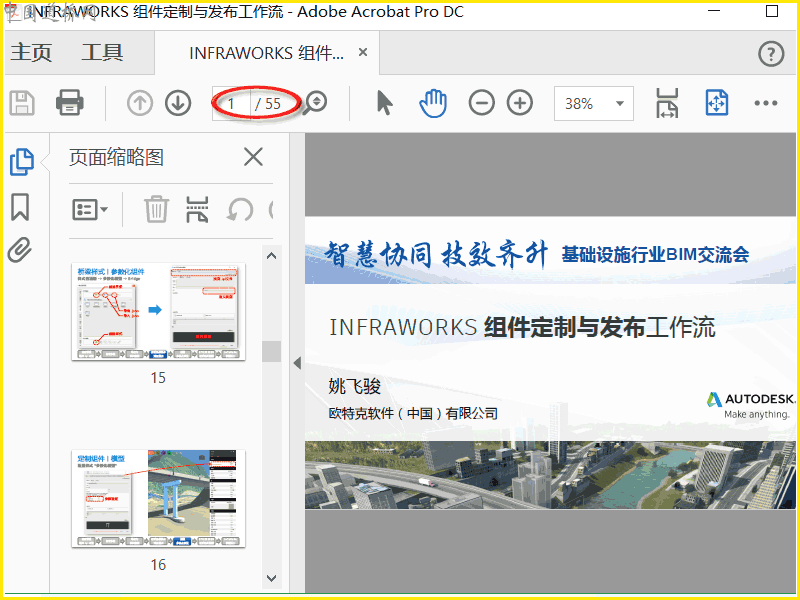
Task: Select the arrow selection tool
Action: [x=385, y=103]
